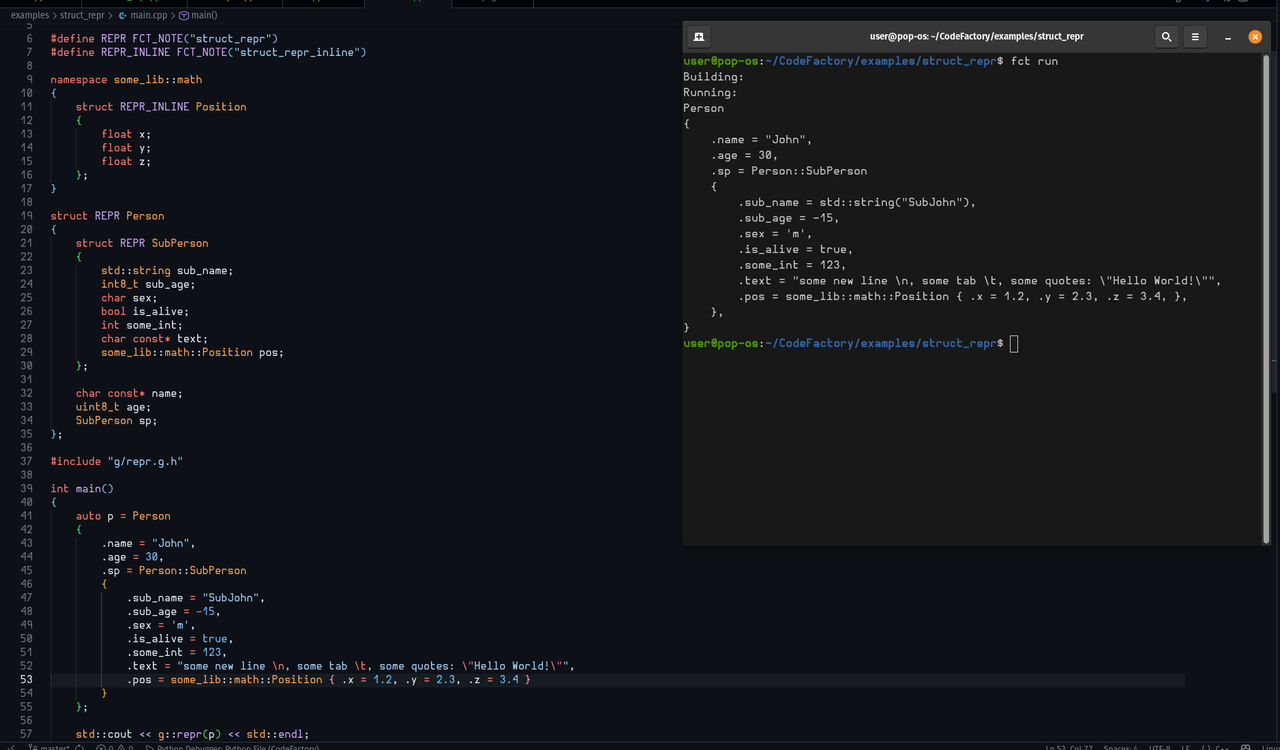1280x750 pixels.
Task: Click the 'float z;' line in the editor
Action: 126,161
